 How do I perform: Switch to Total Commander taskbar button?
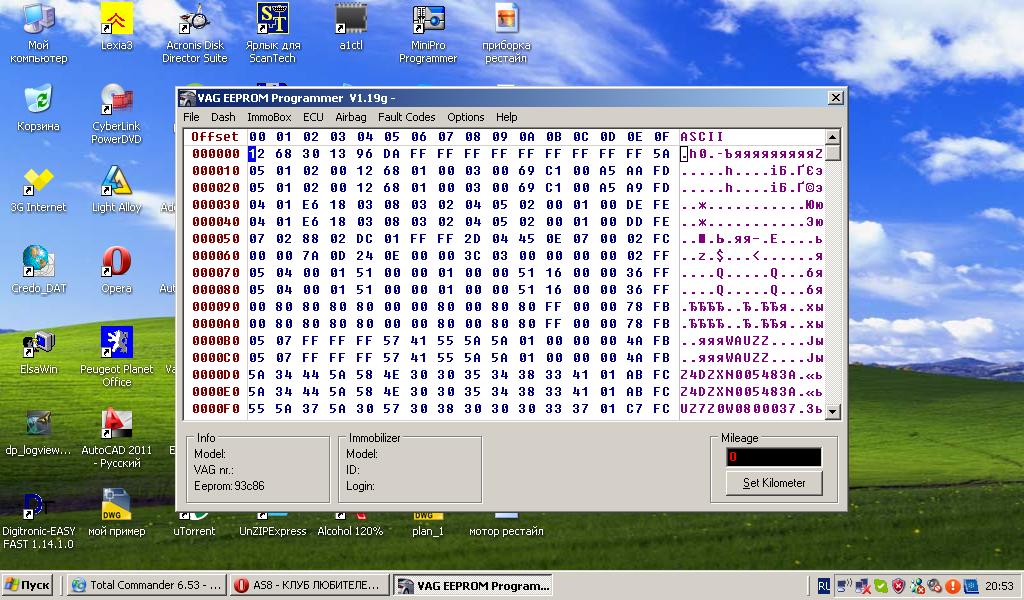click(x=146, y=585)
